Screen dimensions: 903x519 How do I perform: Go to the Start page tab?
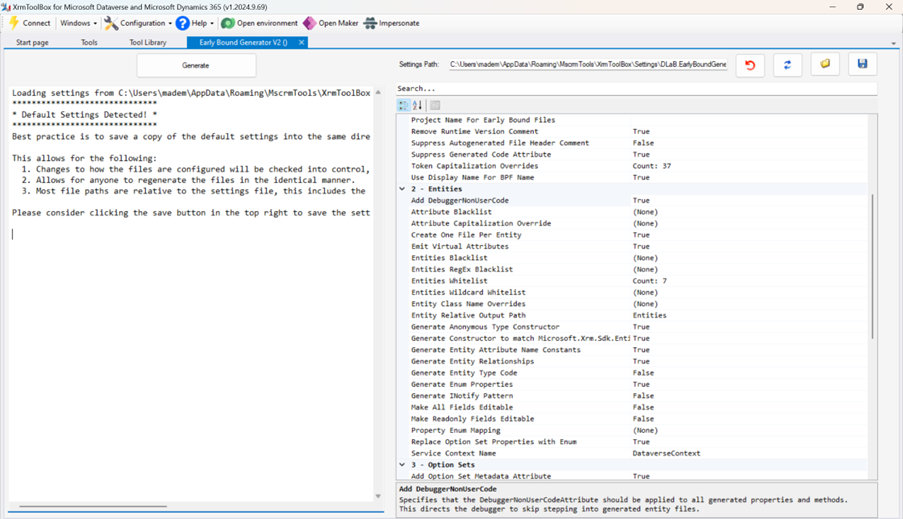click(32, 43)
